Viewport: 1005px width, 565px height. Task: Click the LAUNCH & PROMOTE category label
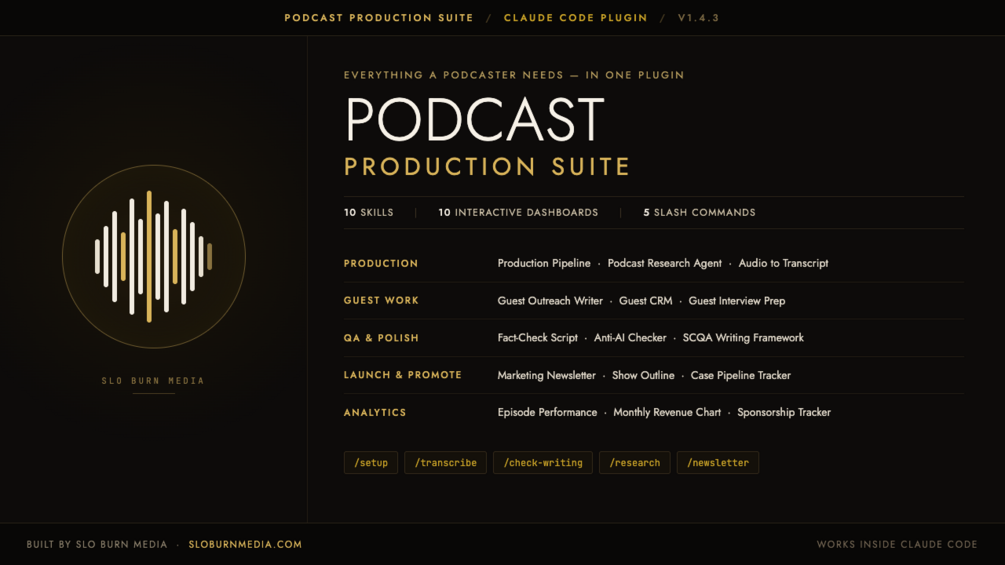(x=403, y=375)
